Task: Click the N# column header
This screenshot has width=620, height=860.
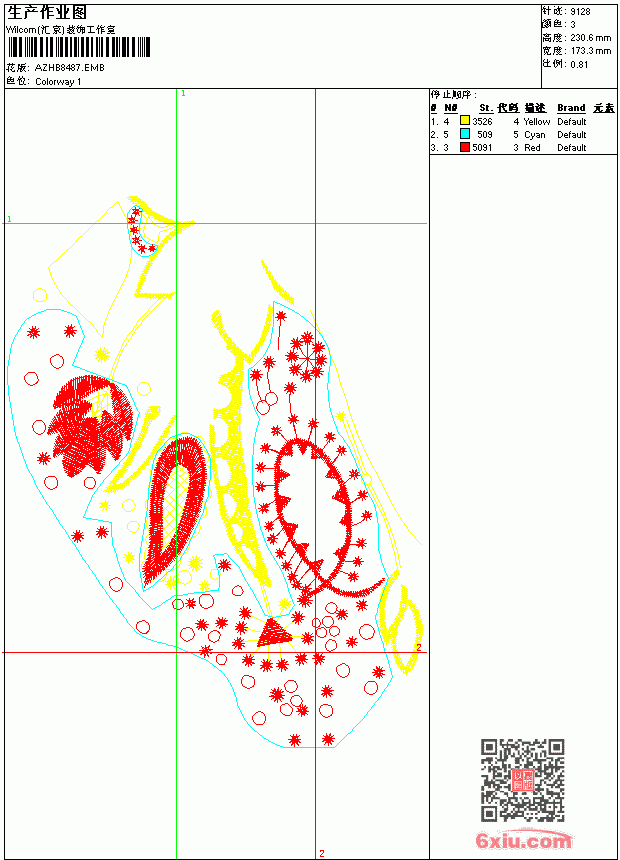Action: (450, 108)
